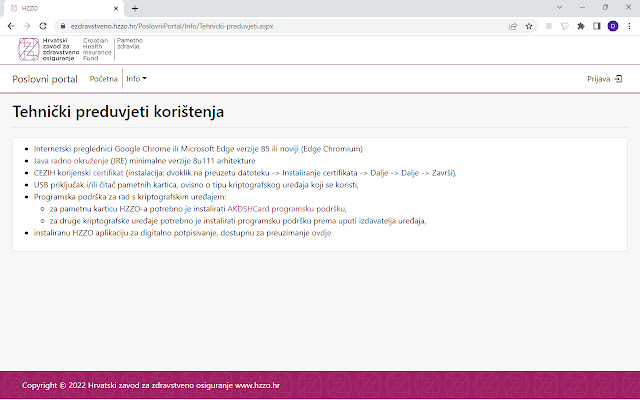This screenshot has width=640, height=400.
Task: Click the Programska podrška list item text
Action: click(130, 197)
